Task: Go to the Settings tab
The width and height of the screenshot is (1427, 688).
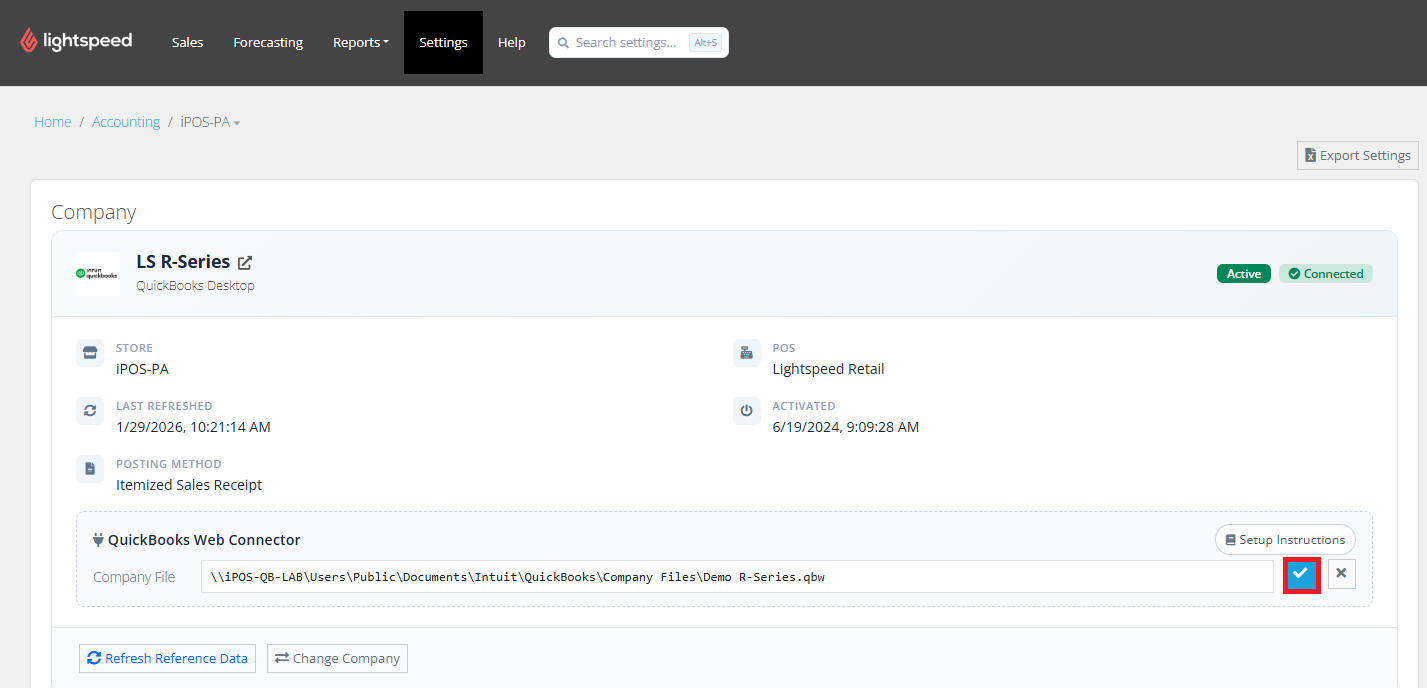Action: point(443,42)
